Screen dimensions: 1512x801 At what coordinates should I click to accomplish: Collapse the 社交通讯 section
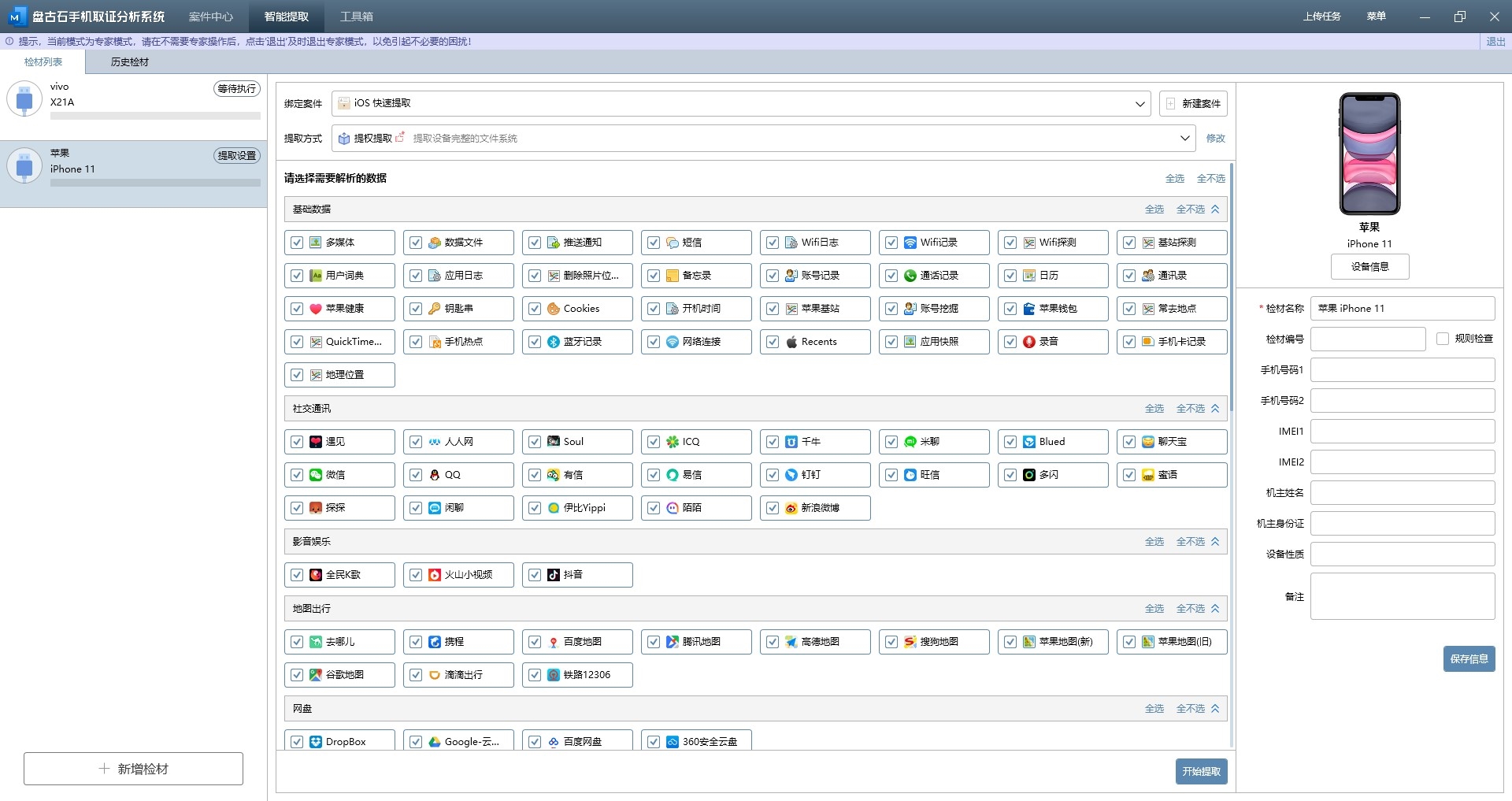[1215, 409]
